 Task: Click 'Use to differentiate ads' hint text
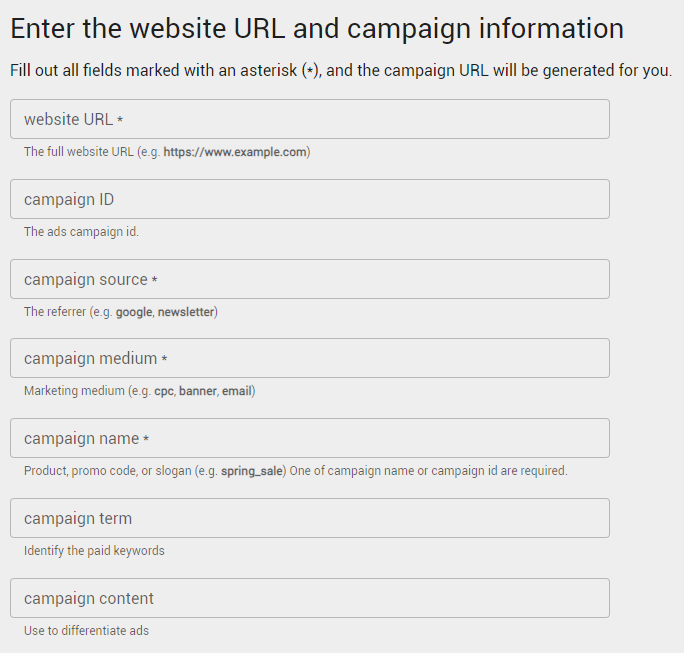[x=86, y=631]
